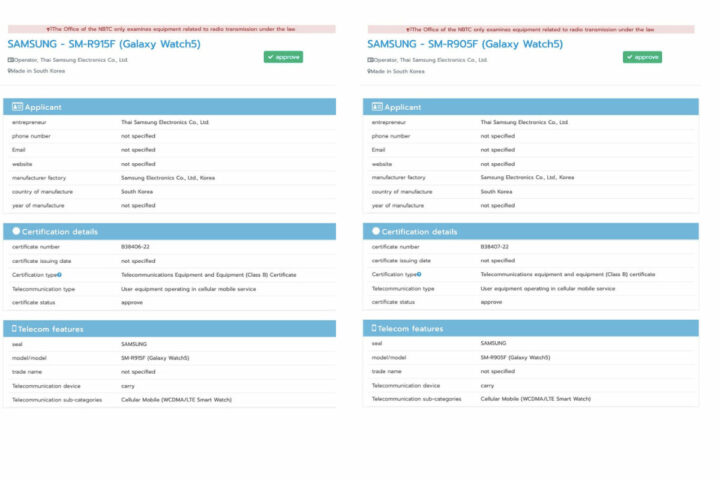Screen dimensions: 720x480
Task: Open the SAMSUNG - SM-R905F (Galaxy Watch5) title
Action: point(465,44)
